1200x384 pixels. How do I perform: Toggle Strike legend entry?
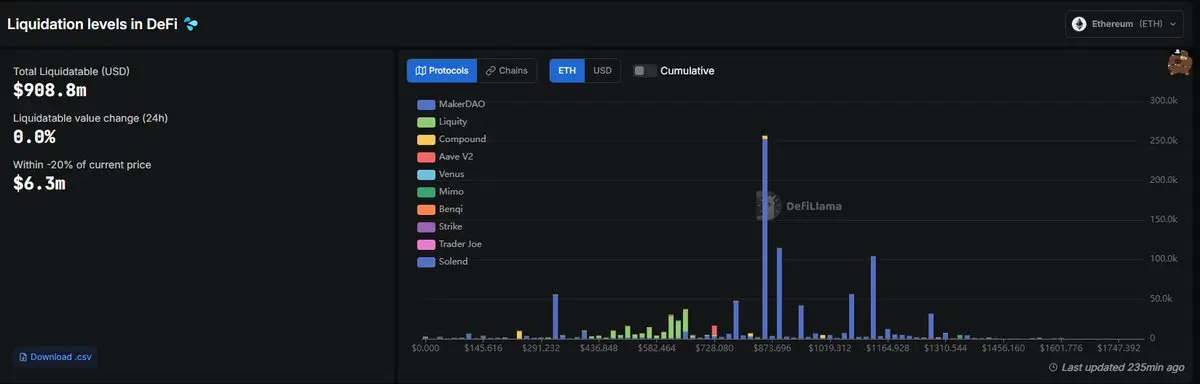(x=440, y=226)
